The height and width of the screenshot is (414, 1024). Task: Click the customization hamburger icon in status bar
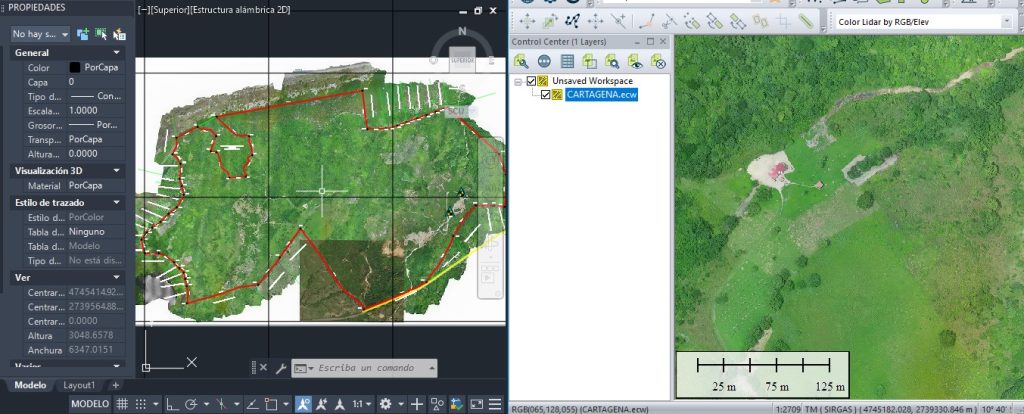pos(496,404)
